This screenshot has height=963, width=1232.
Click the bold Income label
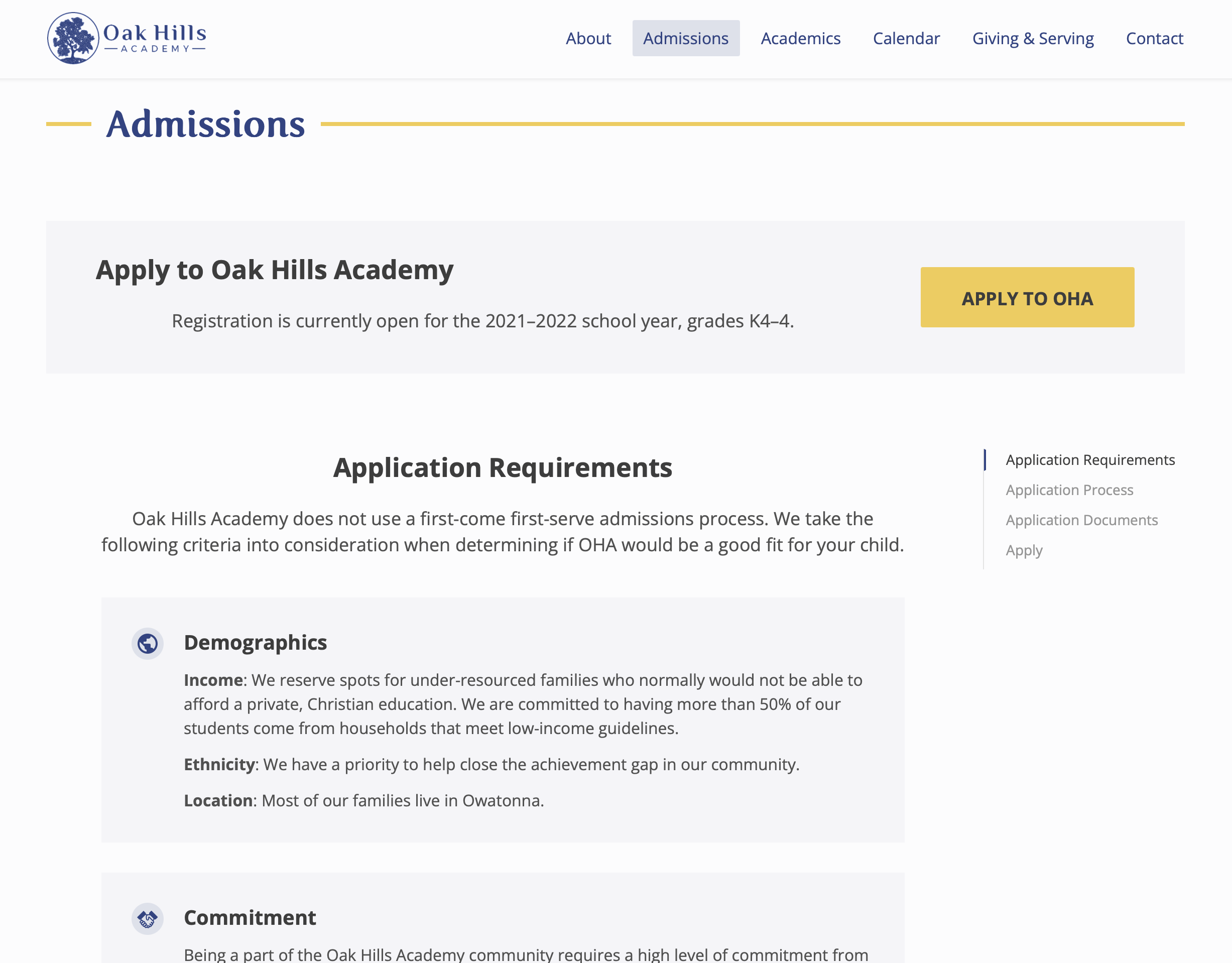tap(213, 680)
